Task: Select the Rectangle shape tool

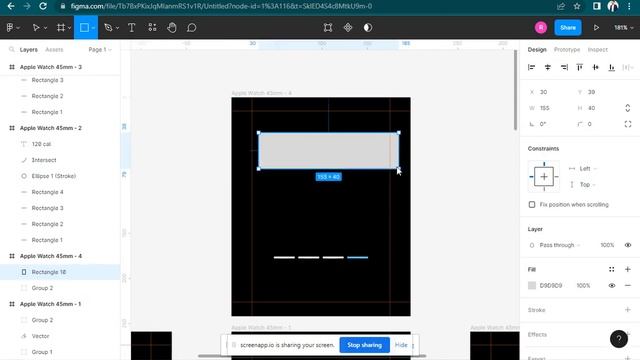Action: click(x=84, y=27)
